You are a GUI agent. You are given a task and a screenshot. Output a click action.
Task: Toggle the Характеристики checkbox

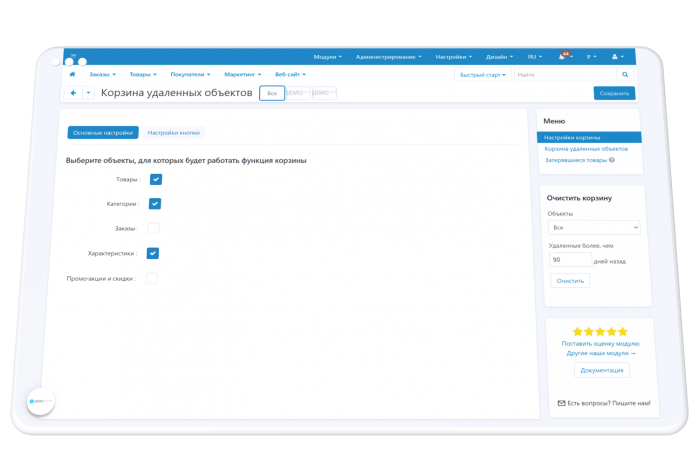(x=153, y=253)
